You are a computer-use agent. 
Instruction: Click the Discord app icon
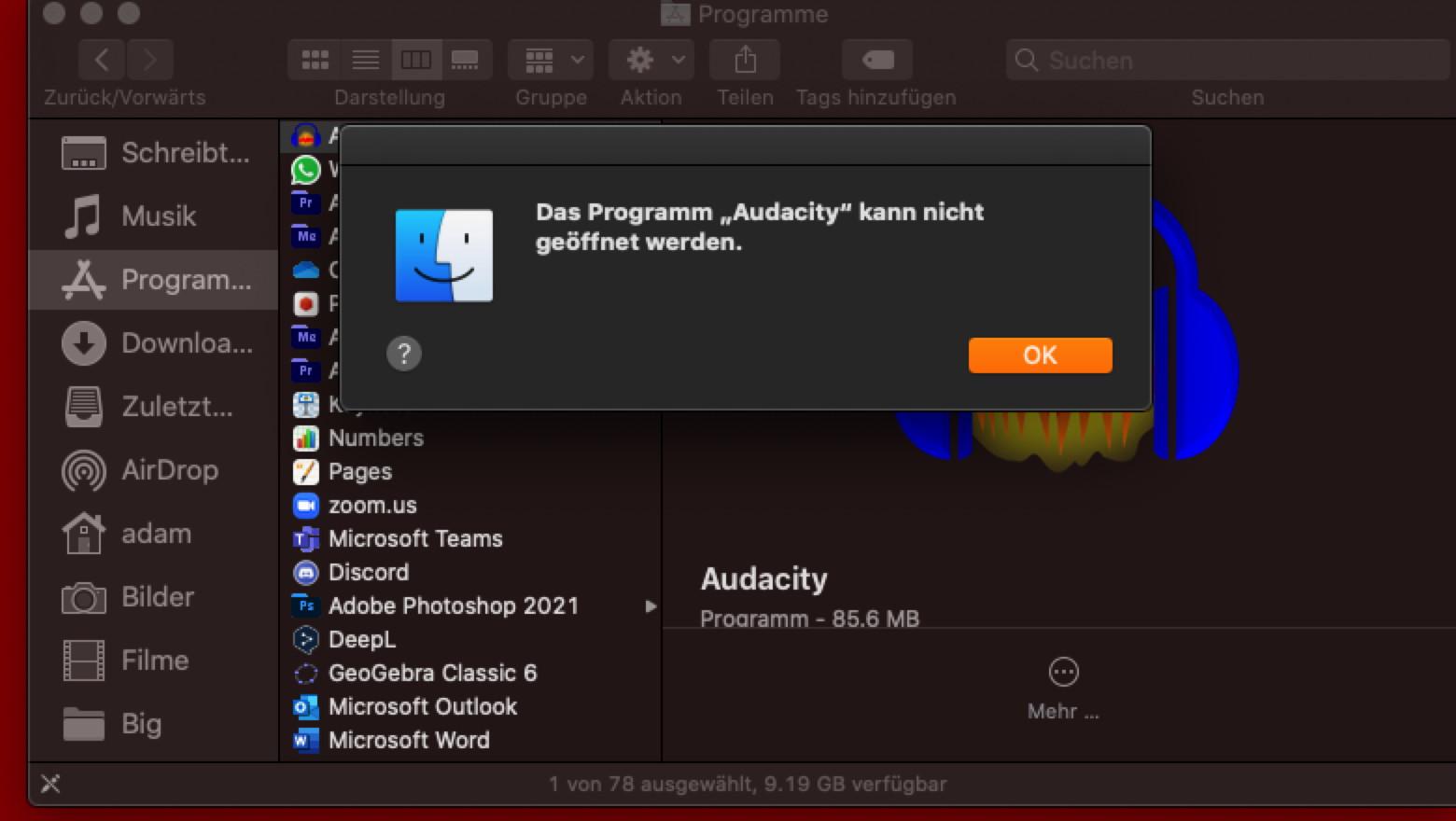click(x=306, y=572)
